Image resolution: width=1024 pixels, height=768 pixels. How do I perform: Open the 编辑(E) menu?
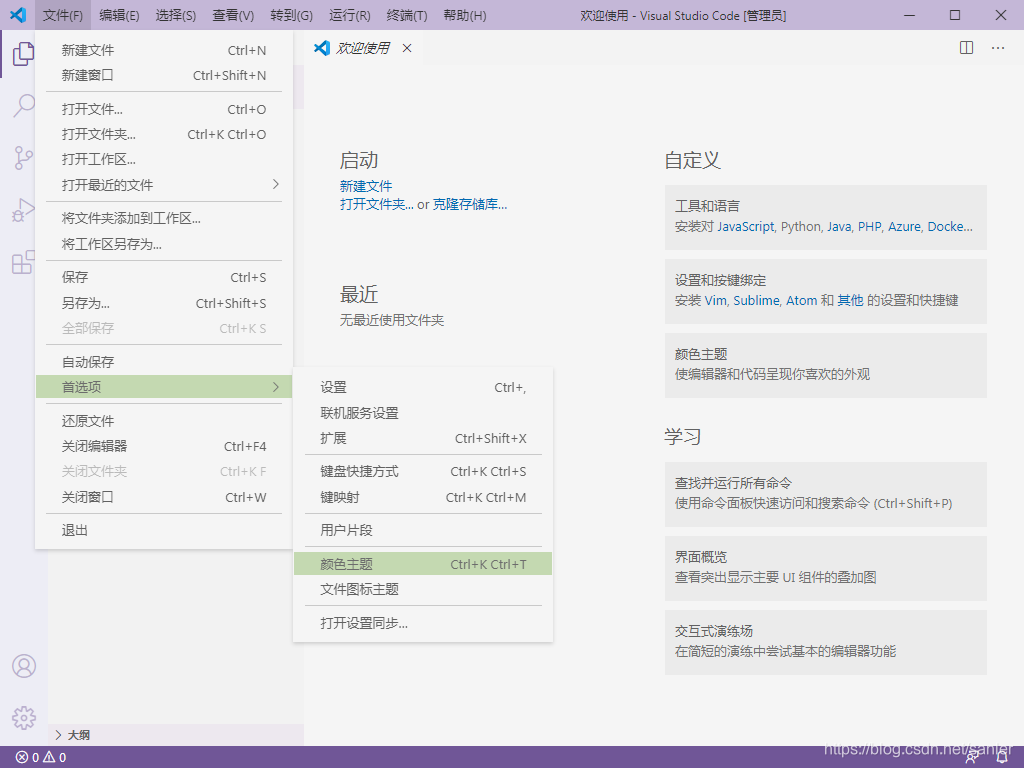[x=120, y=15]
